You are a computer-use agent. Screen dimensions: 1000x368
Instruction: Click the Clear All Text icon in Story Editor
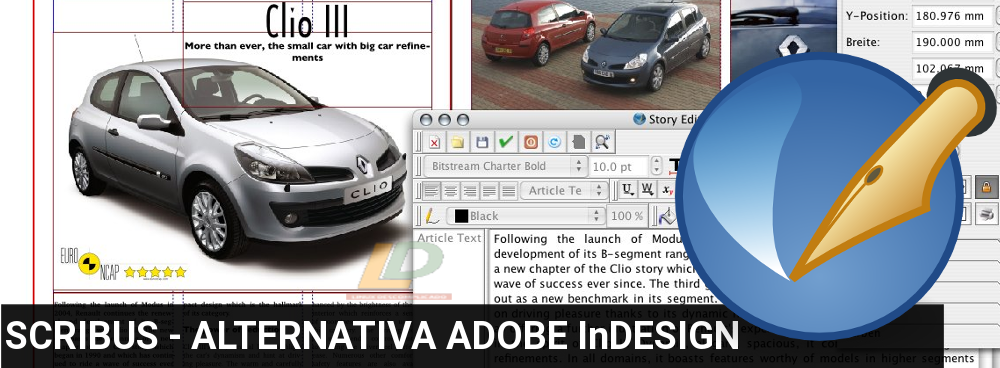[434, 142]
